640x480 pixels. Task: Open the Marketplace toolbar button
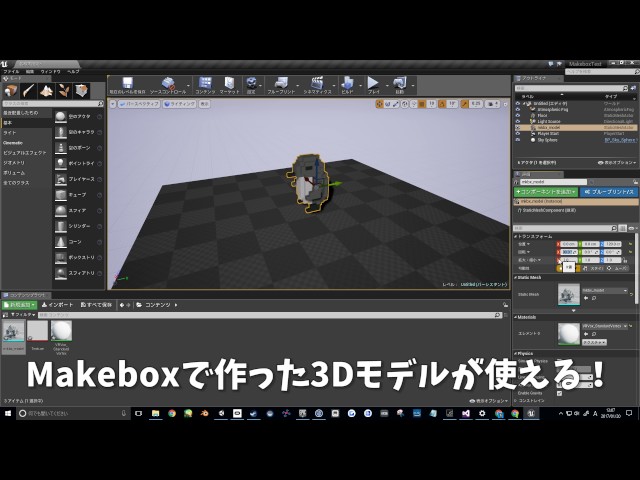[x=229, y=85]
